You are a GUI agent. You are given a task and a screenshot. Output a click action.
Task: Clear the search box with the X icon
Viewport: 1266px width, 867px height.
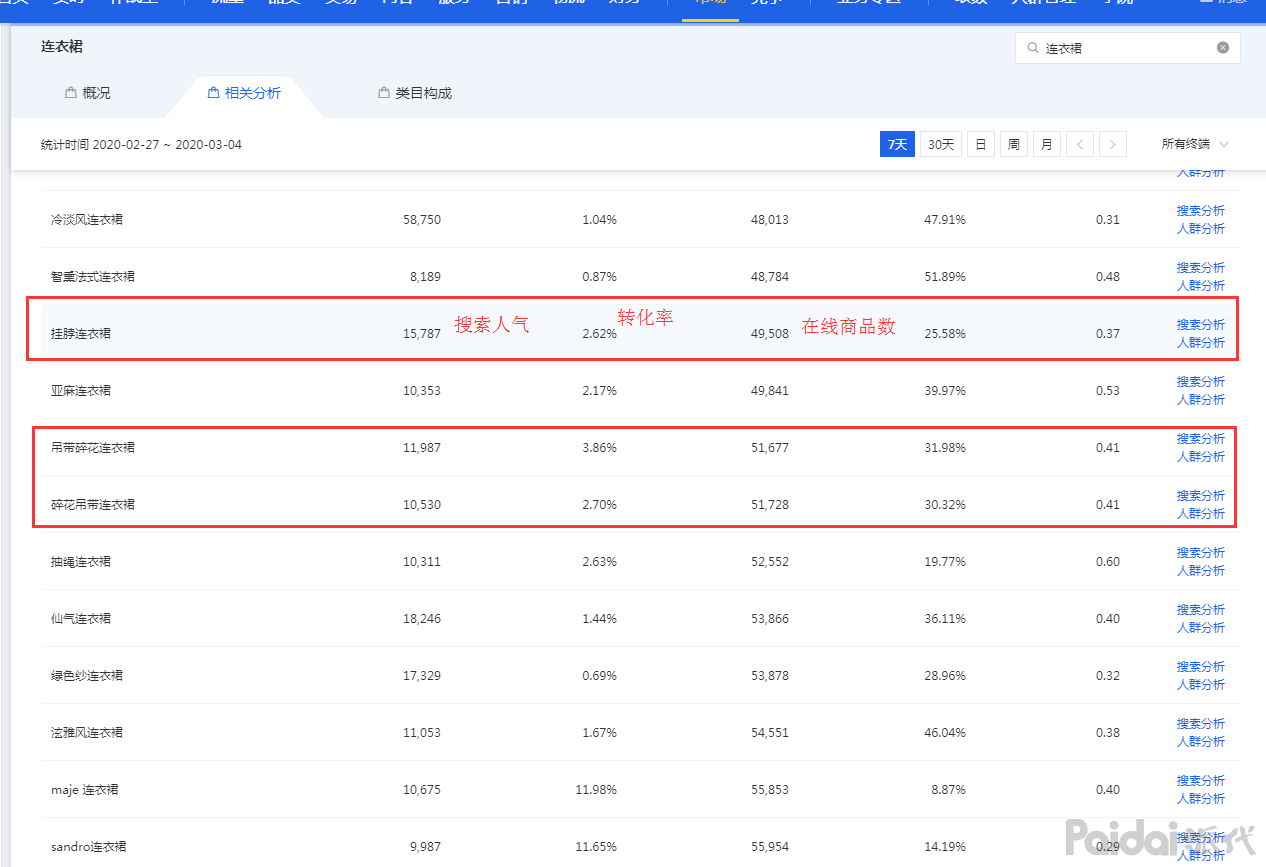pos(1222,47)
